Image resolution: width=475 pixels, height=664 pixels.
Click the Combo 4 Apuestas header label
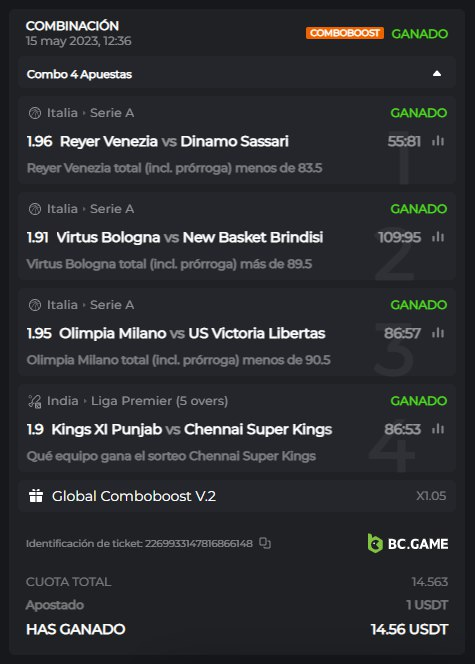pos(79,75)
